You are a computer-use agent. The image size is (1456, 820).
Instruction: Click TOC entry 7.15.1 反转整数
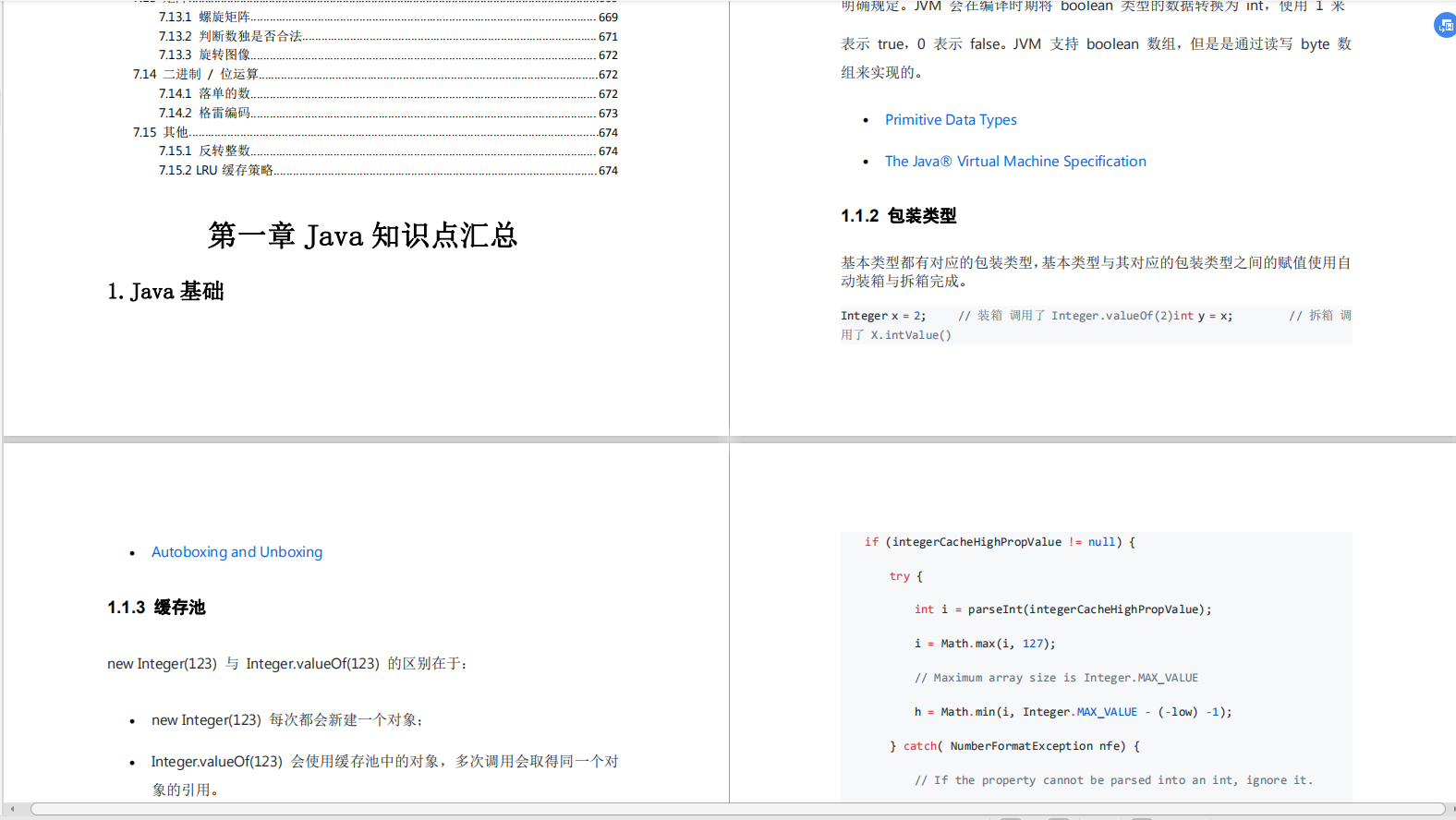pyautogui.click(x=388, y=151)
